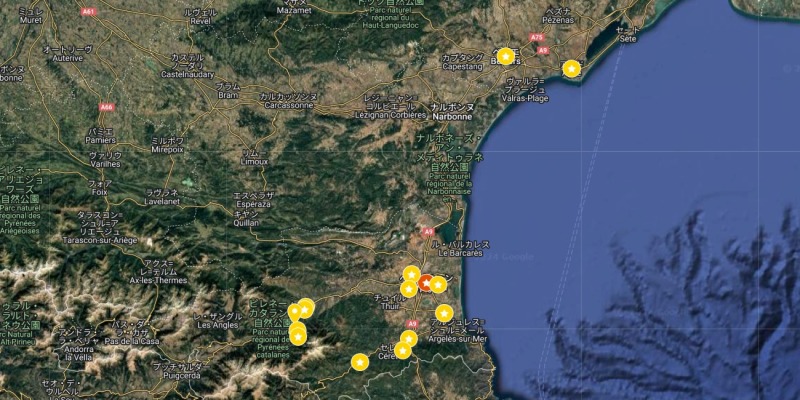Select the star marker on the coast southwest of Sète
This screenshot has height=400, width=800.
click(x=571, y=69)
